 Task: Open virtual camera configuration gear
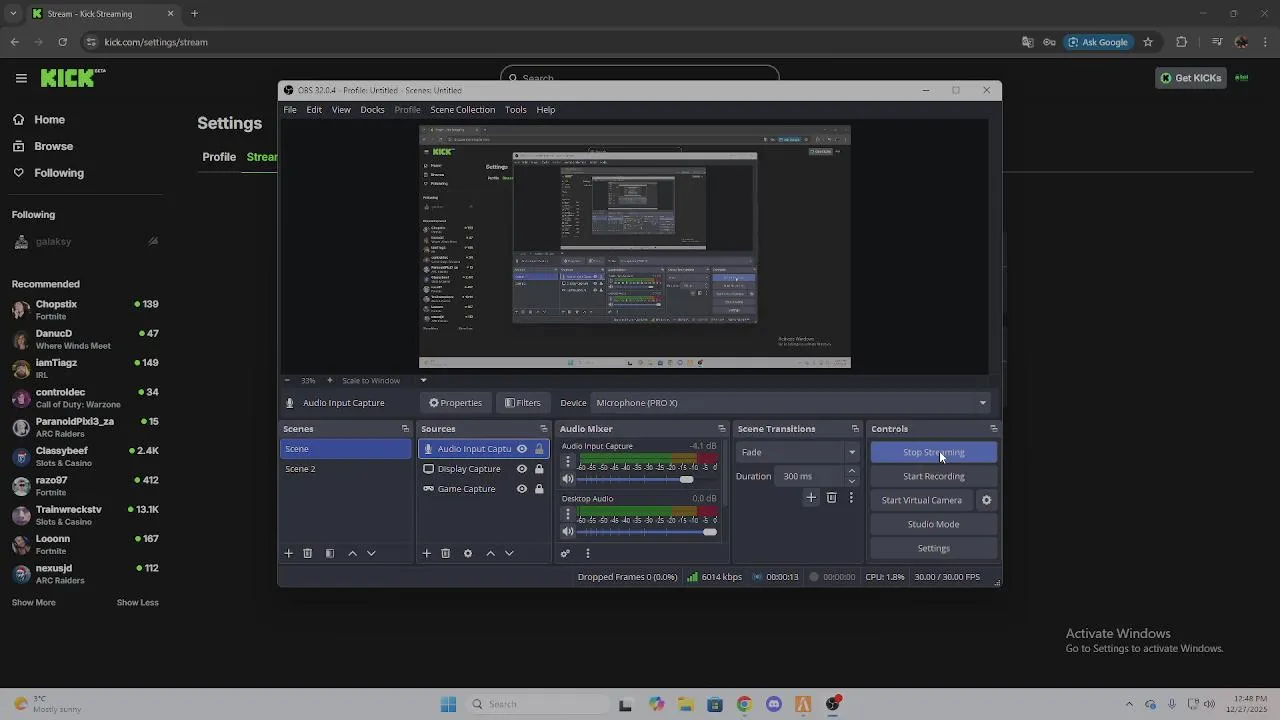pyautogui.click(x=986, y=500)
